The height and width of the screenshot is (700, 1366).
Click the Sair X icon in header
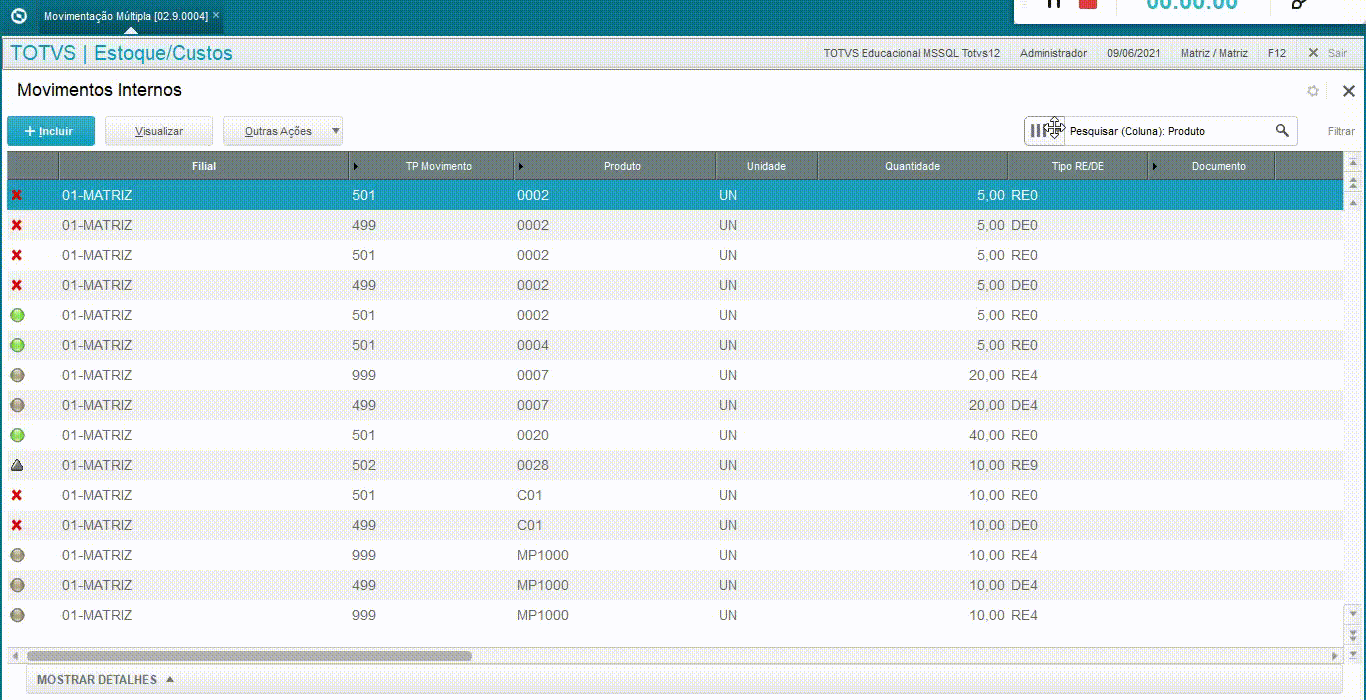(1314, 53)
